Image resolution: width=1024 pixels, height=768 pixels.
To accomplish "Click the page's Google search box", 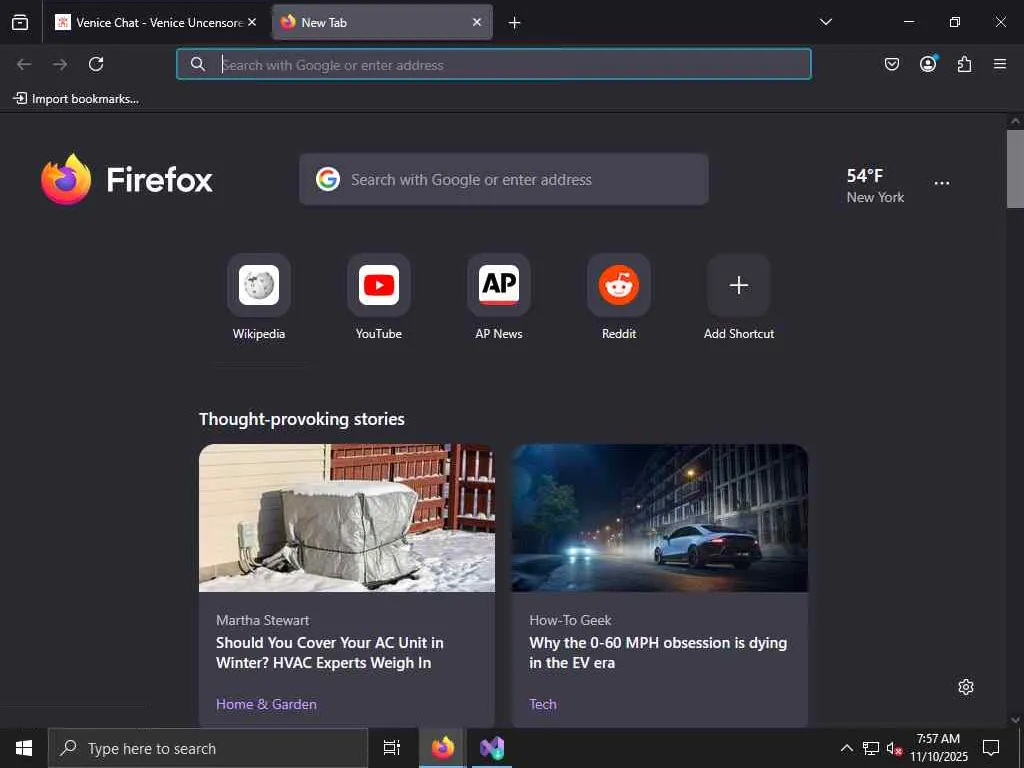I will 504,180.
